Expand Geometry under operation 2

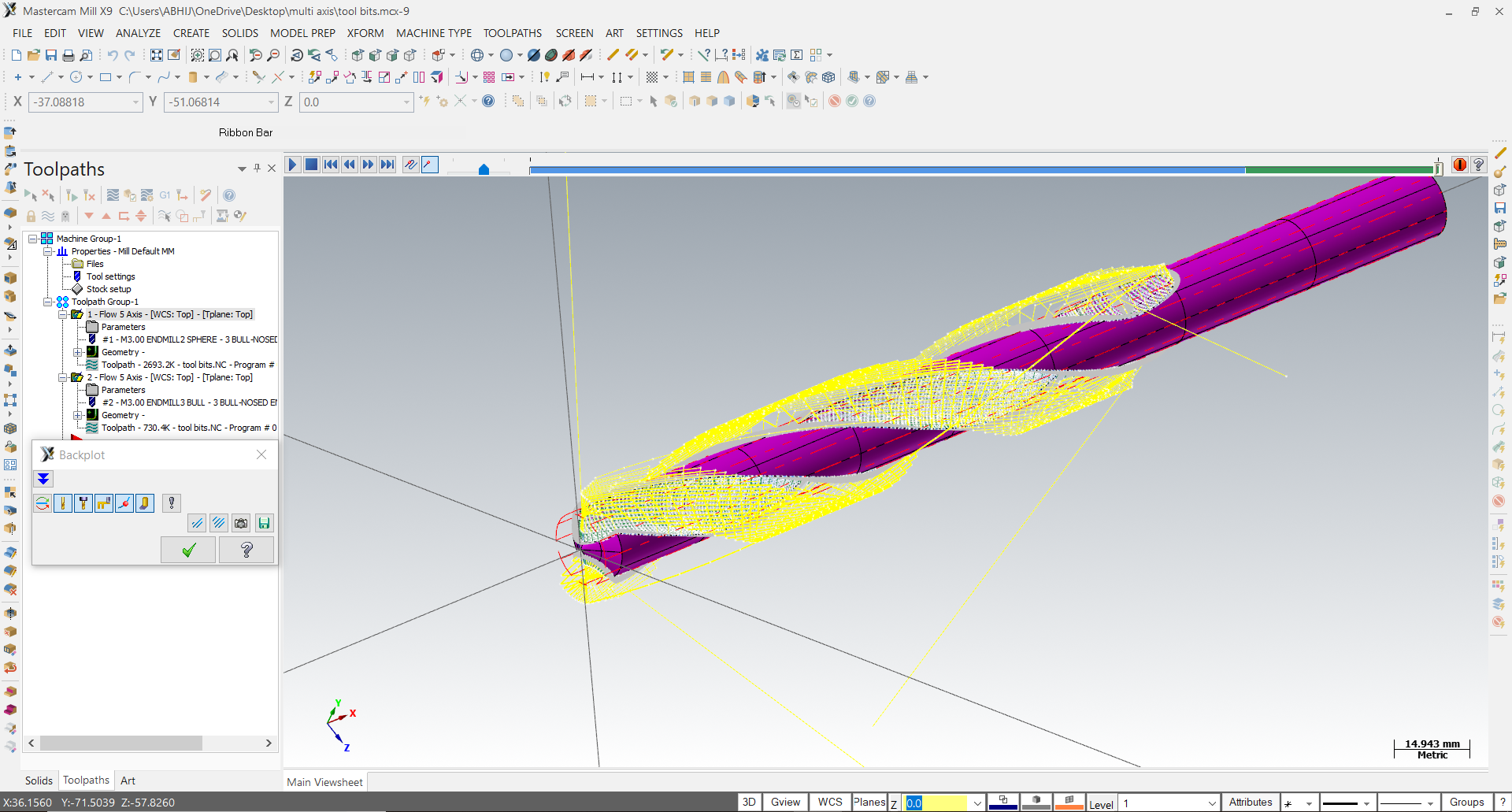(77, 415)
